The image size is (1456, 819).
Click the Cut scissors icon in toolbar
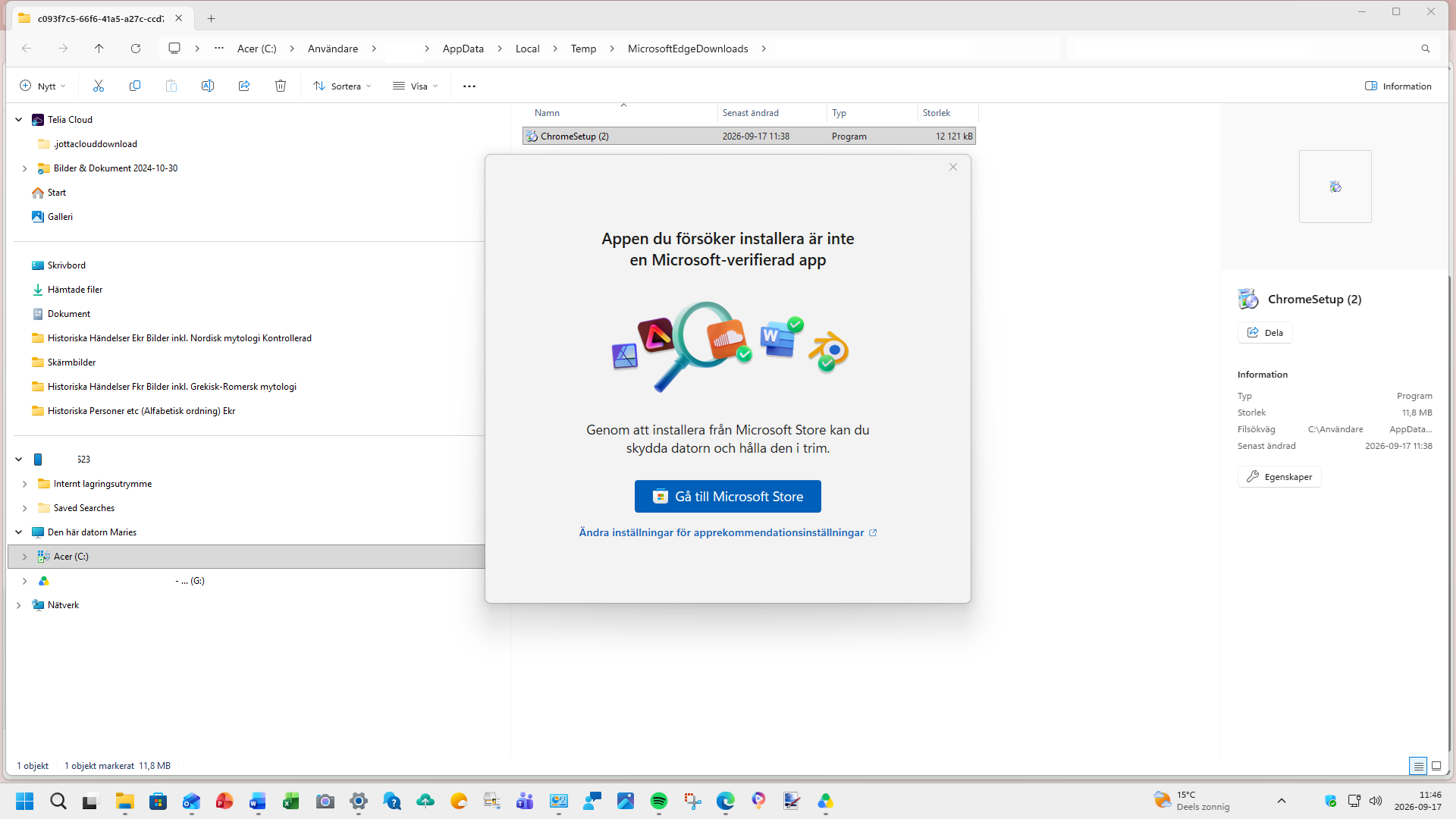pyautogui.click(x=99, y=86)
